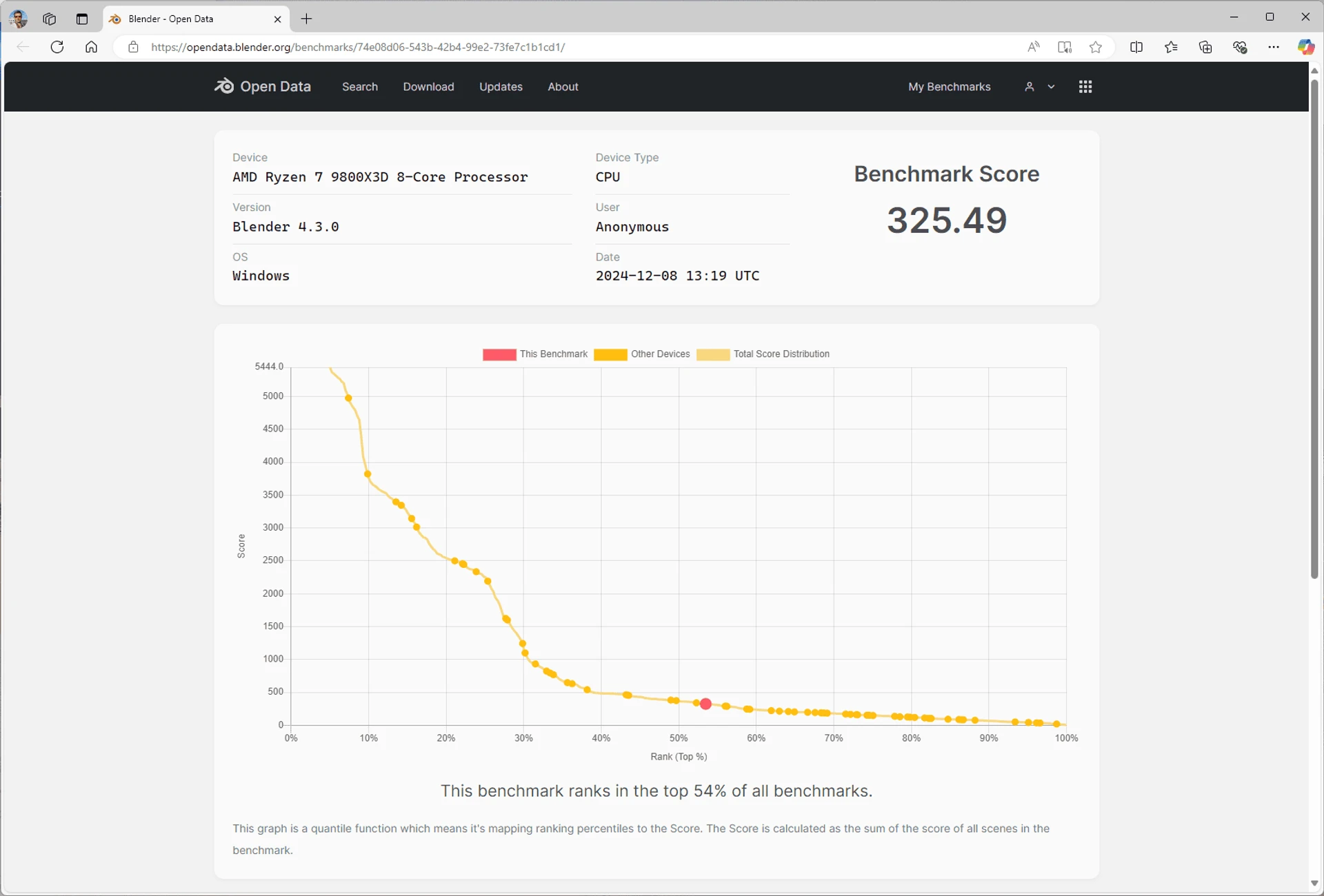1324x896 pixels.
Task: Open the About page
Action: 563,86
